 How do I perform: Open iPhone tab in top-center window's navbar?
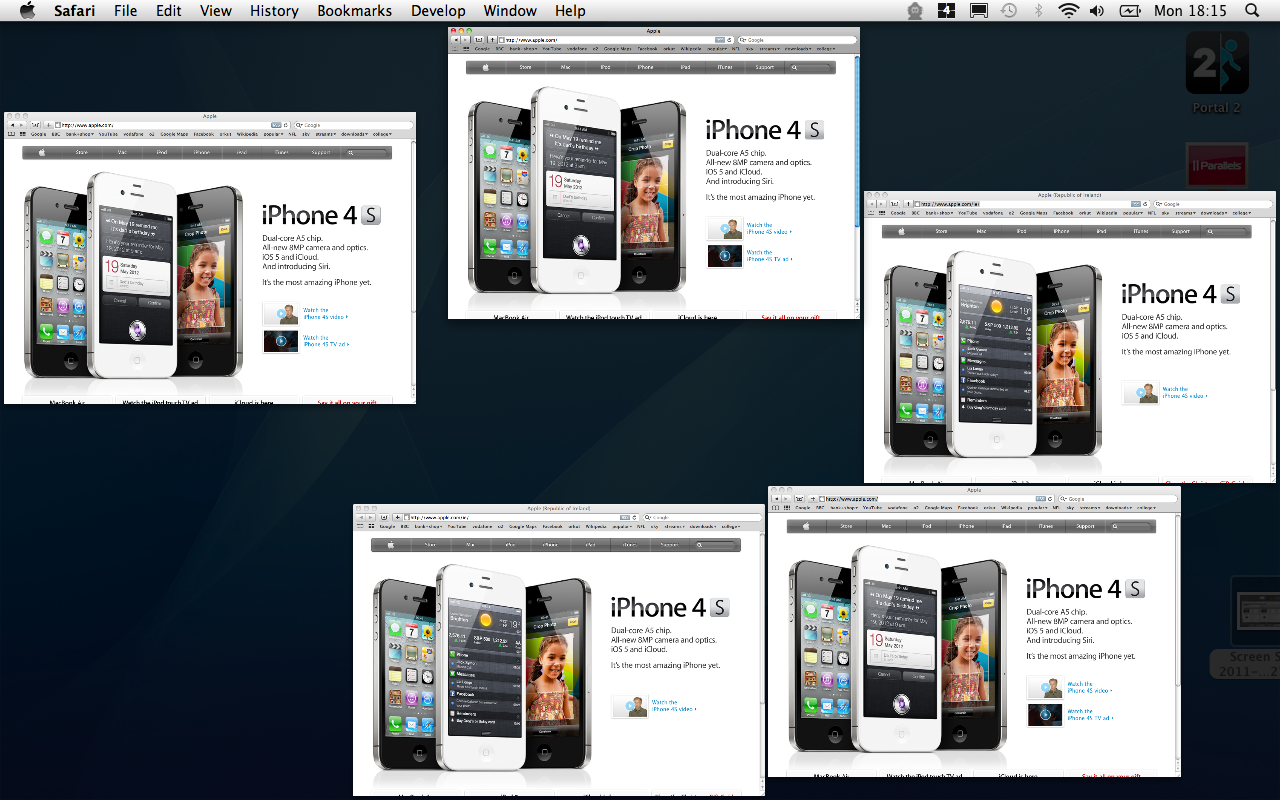click(x=645, y=67)
